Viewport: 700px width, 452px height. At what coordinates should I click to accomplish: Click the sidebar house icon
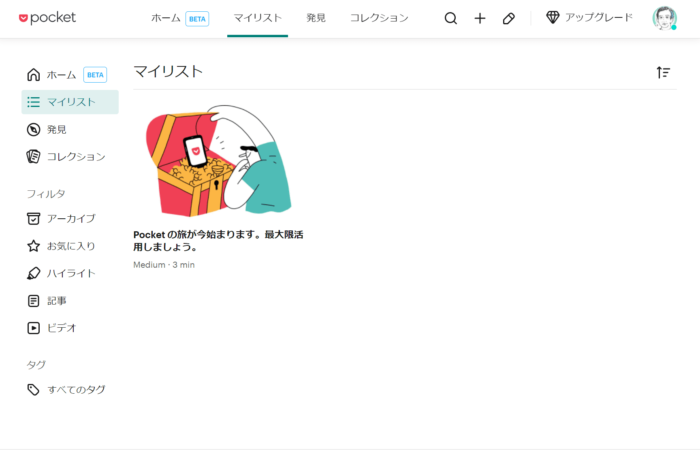pos(33,75)
